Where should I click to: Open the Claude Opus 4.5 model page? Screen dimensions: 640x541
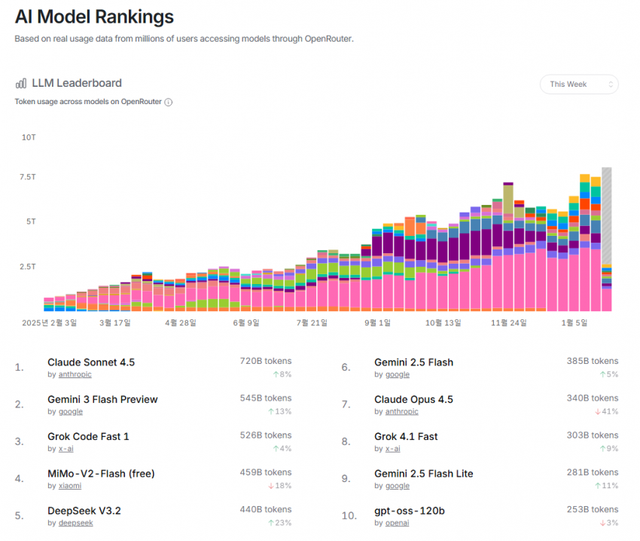point(413,399)
